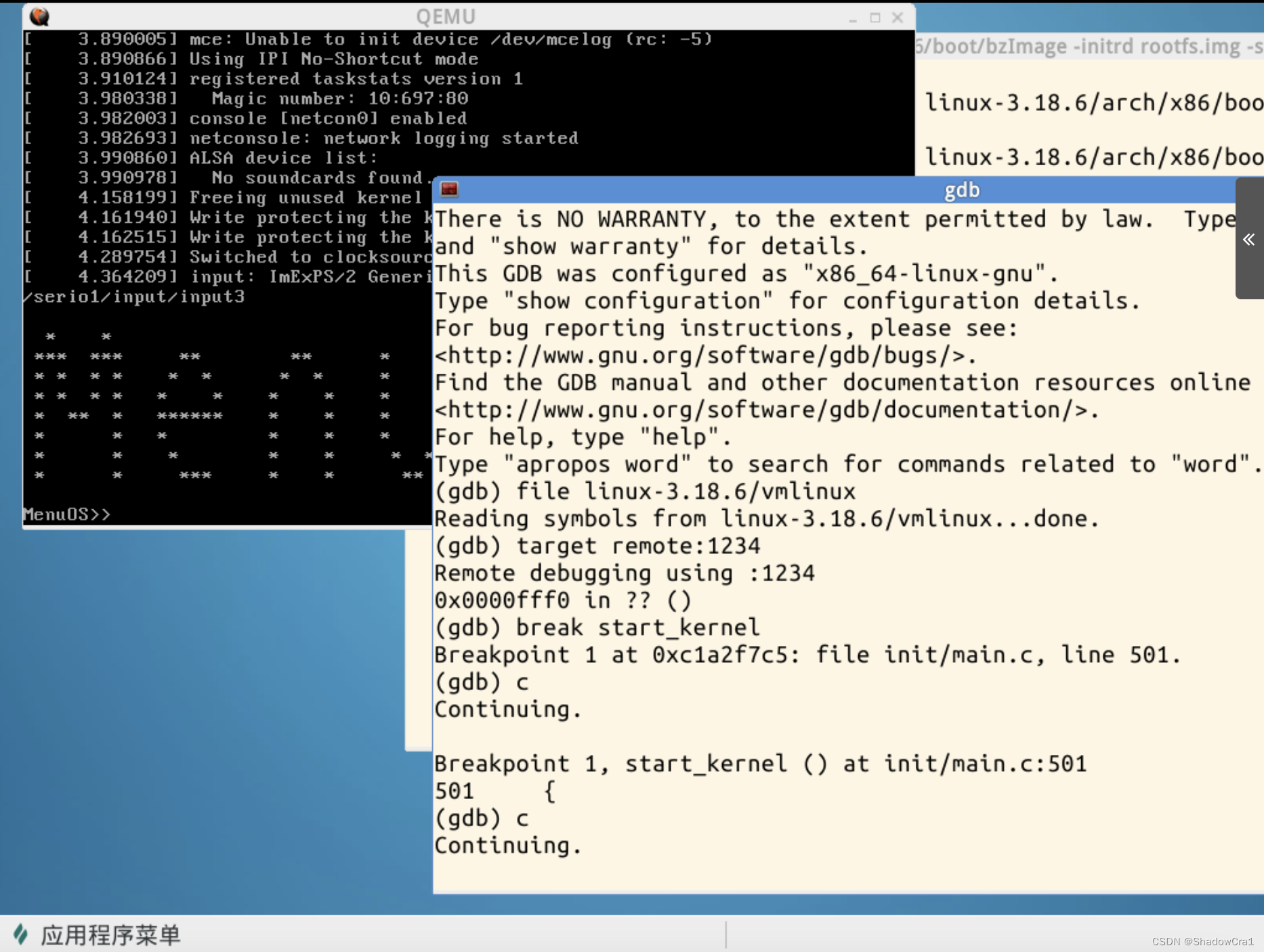Click the gdb terminal window icon
This screenshot has height=952, width=1264.
point(449,189)
